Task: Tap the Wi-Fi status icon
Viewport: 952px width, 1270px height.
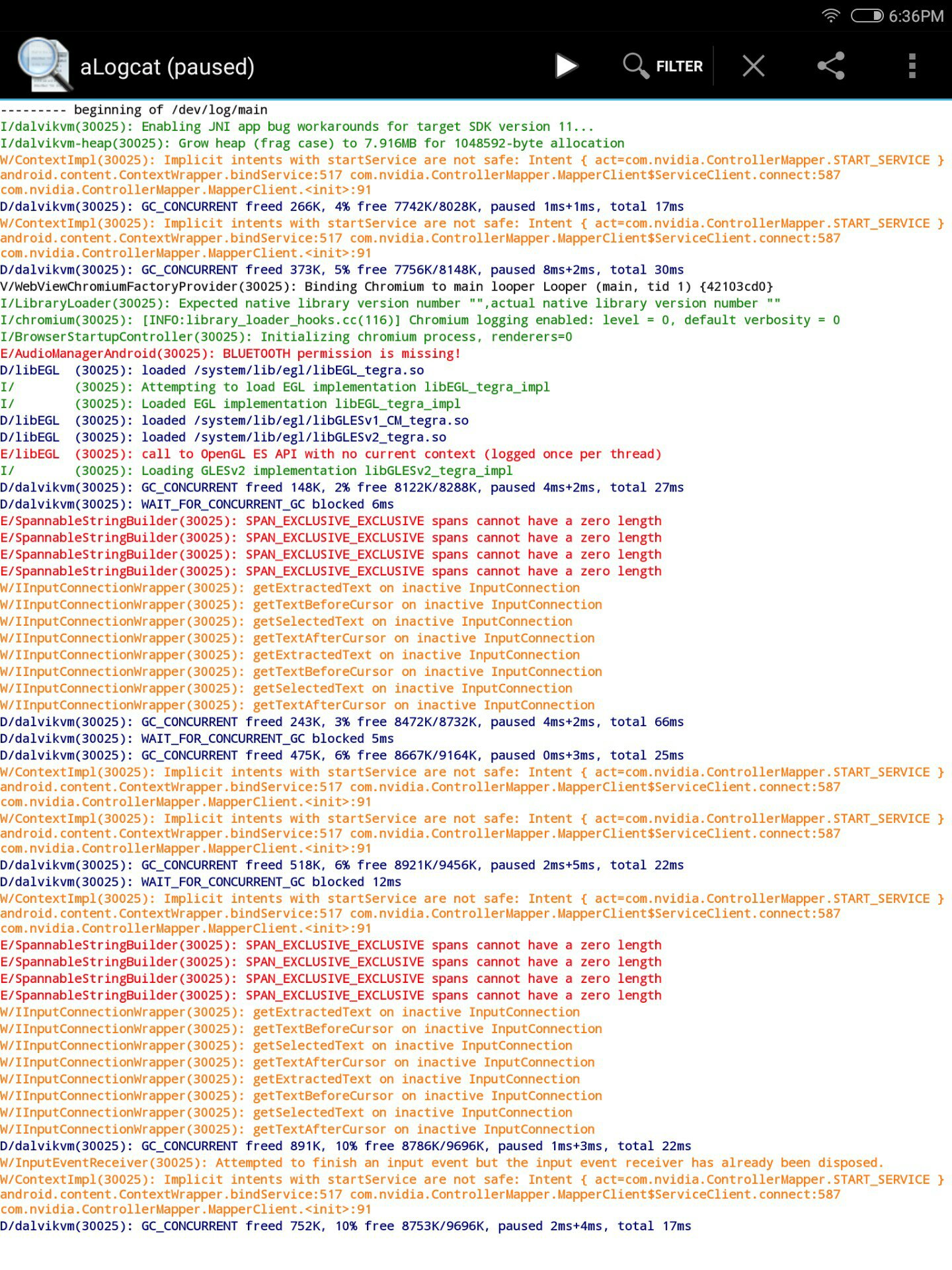Action: point(831,15)
